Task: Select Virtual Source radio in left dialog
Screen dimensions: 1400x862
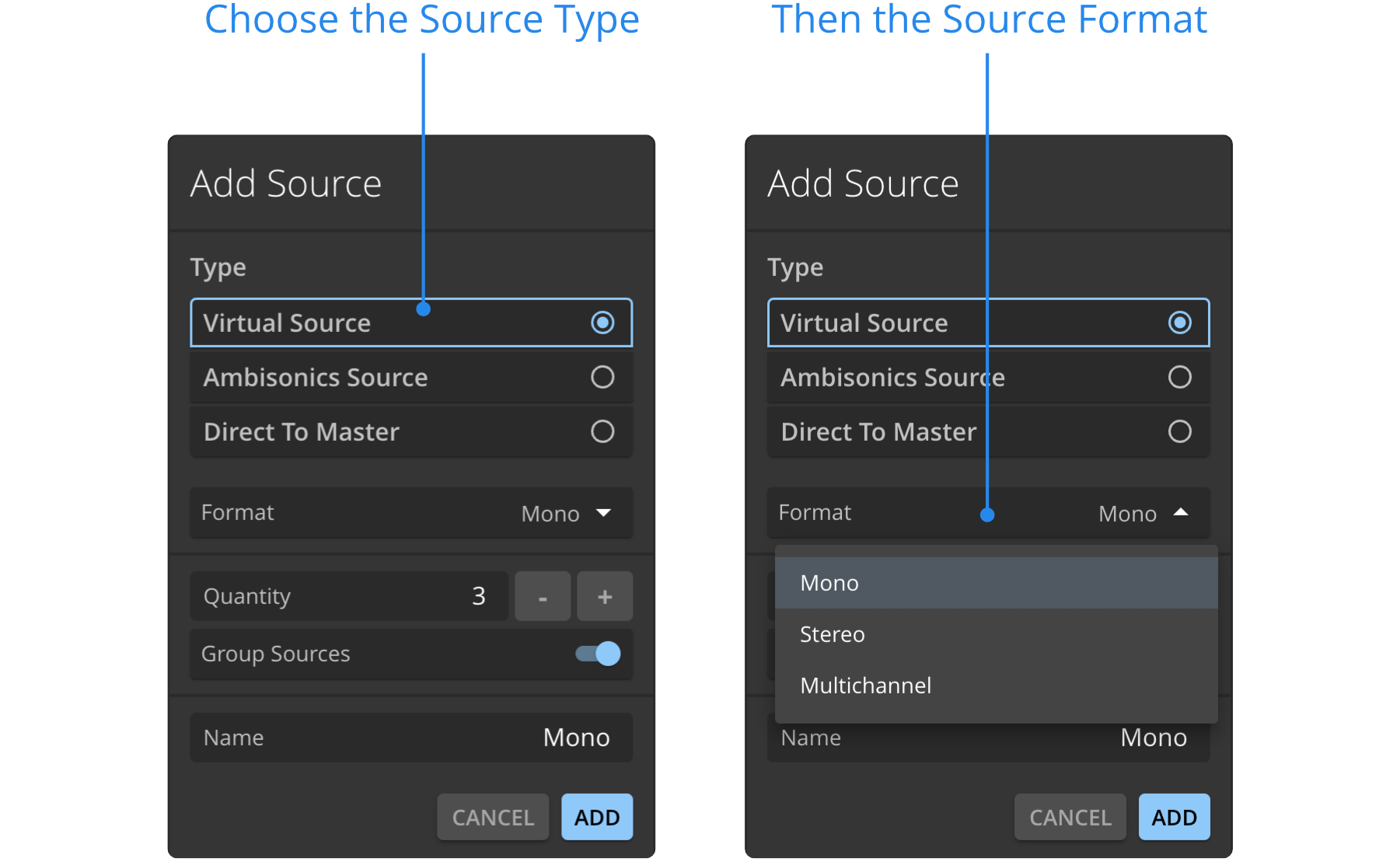Action: point(602,323)
